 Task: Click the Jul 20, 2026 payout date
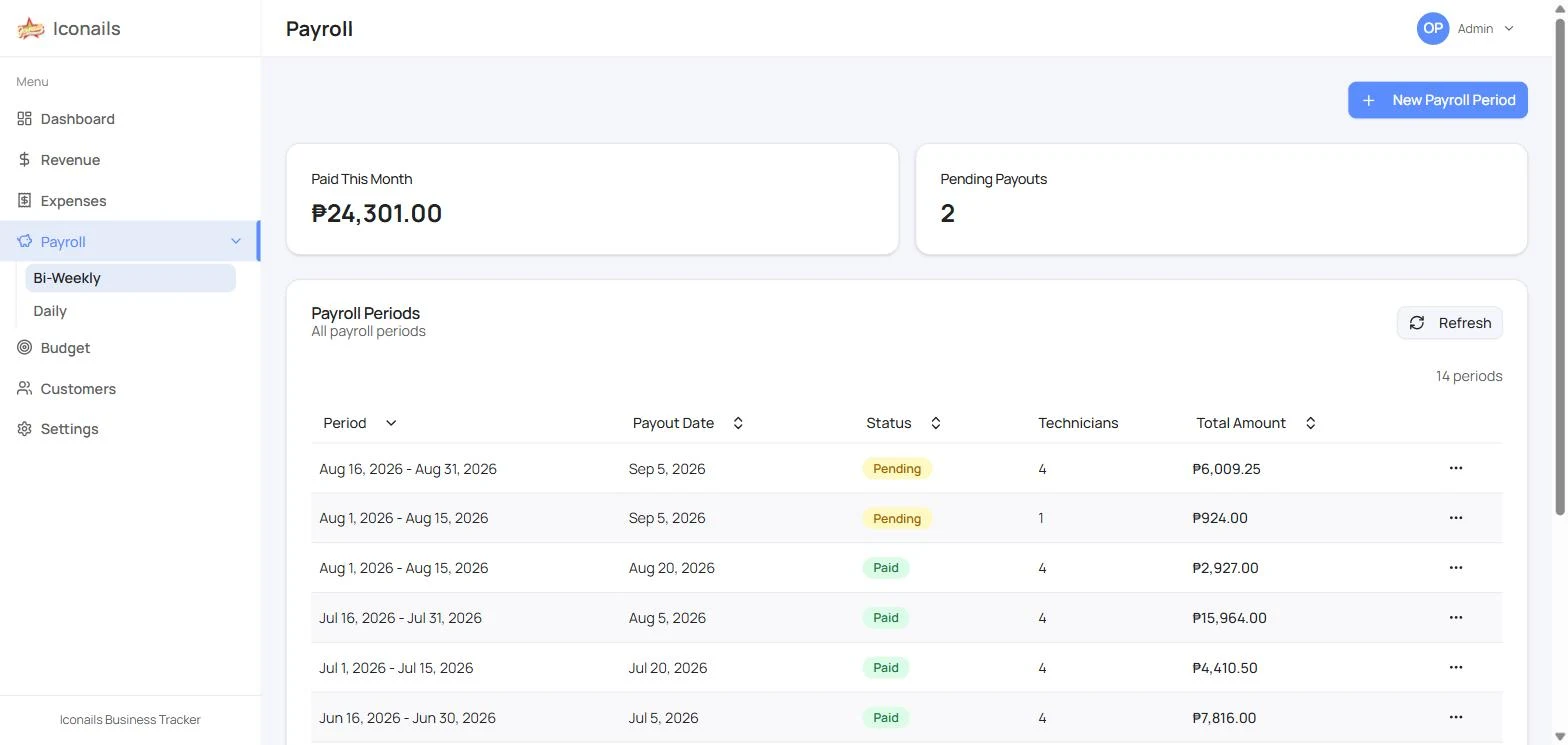pyautogui.click(x=668, y=668)
